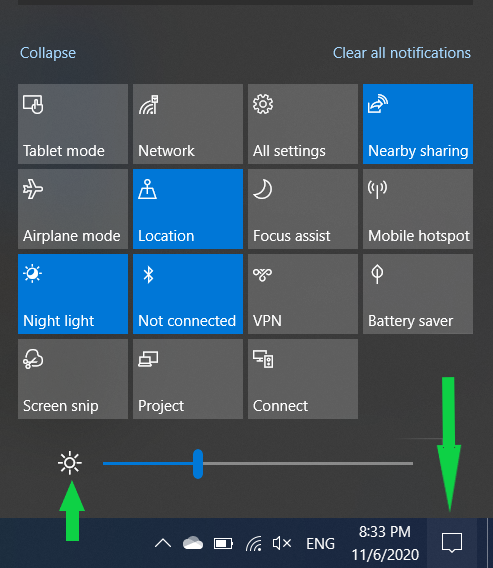Image resolution: width=493 pixels, height=568 pixels.
Task: Disable the Location quick action
Action: click(x=188, y=209)
